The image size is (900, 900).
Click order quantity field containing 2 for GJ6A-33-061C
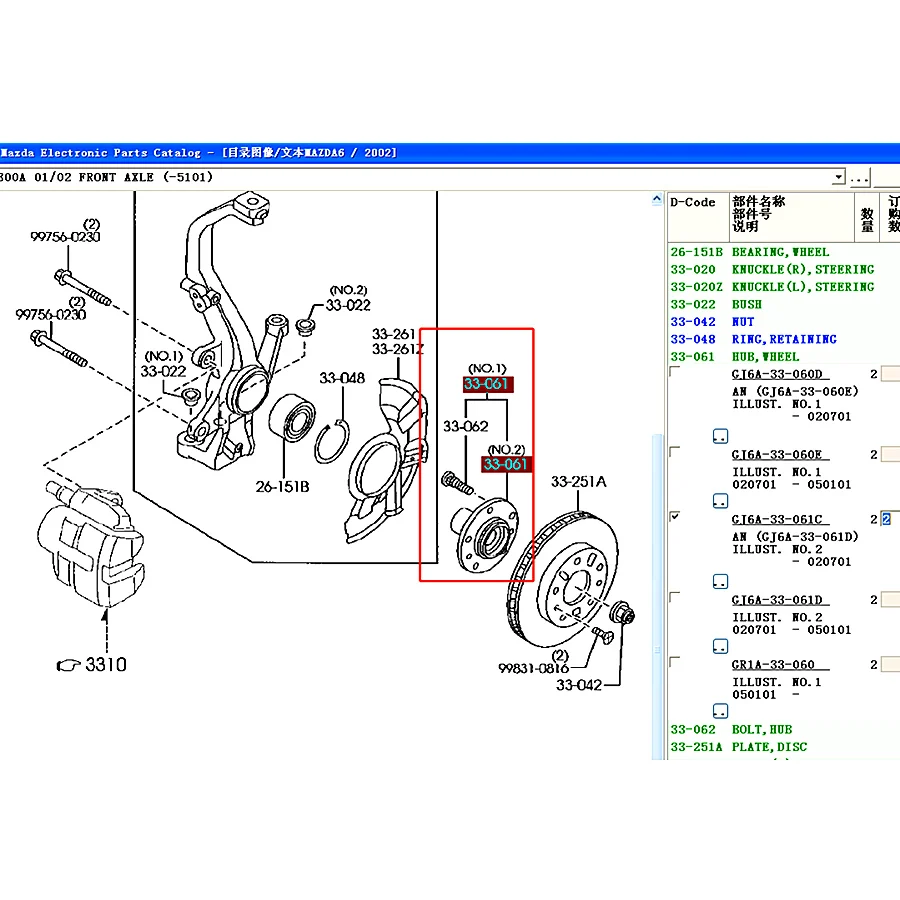click(890, 519)
